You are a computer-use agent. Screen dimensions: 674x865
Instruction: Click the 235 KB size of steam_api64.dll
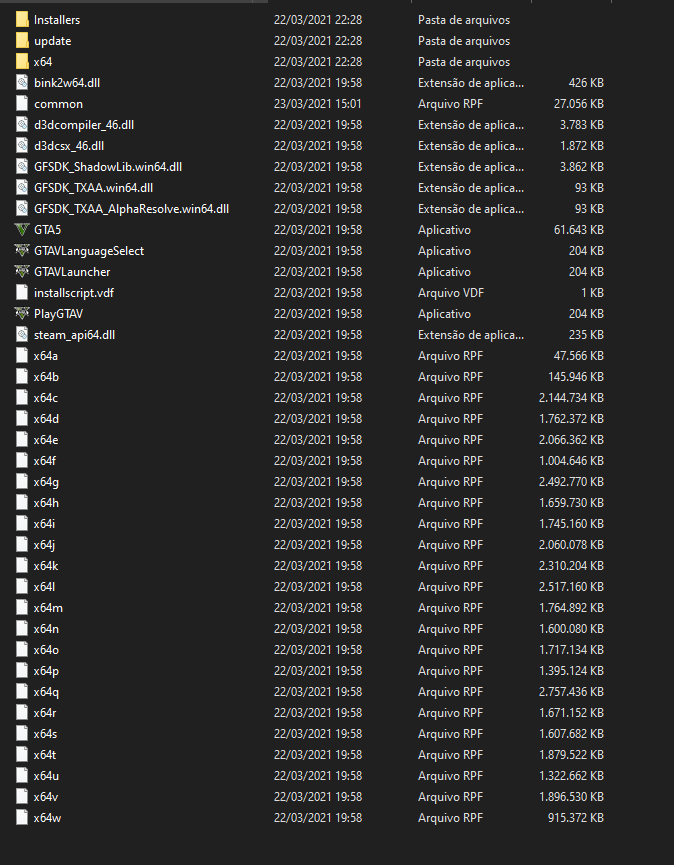tap(586, 334)
